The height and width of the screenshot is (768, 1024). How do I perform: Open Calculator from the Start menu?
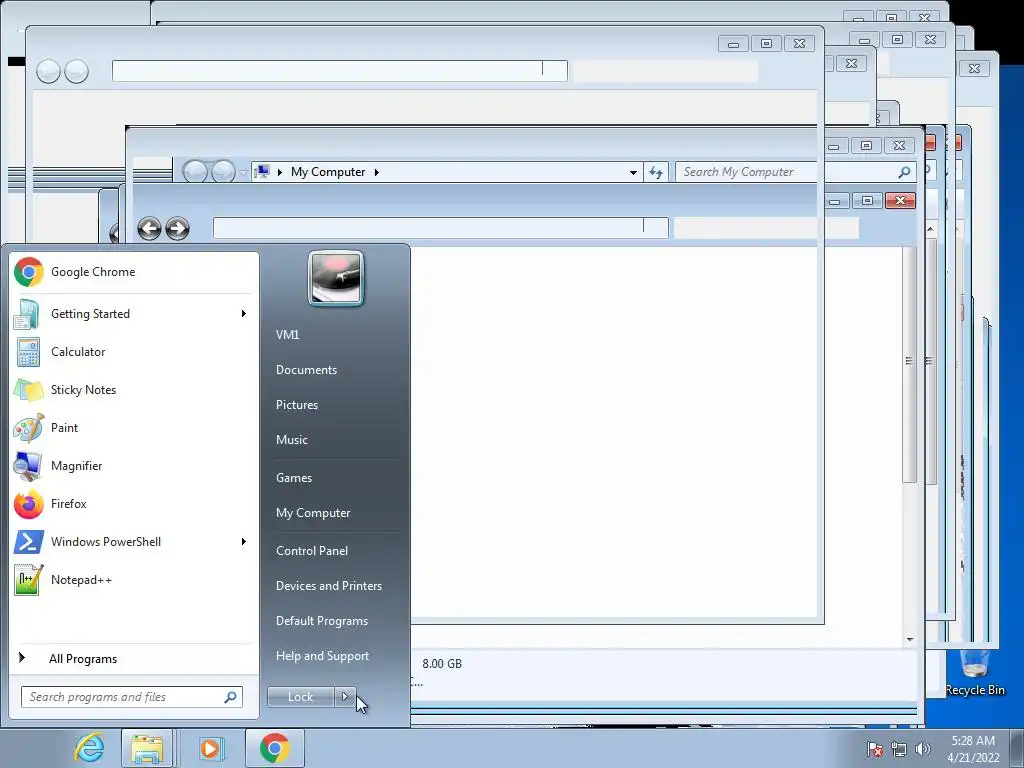[x=134, y=351]
